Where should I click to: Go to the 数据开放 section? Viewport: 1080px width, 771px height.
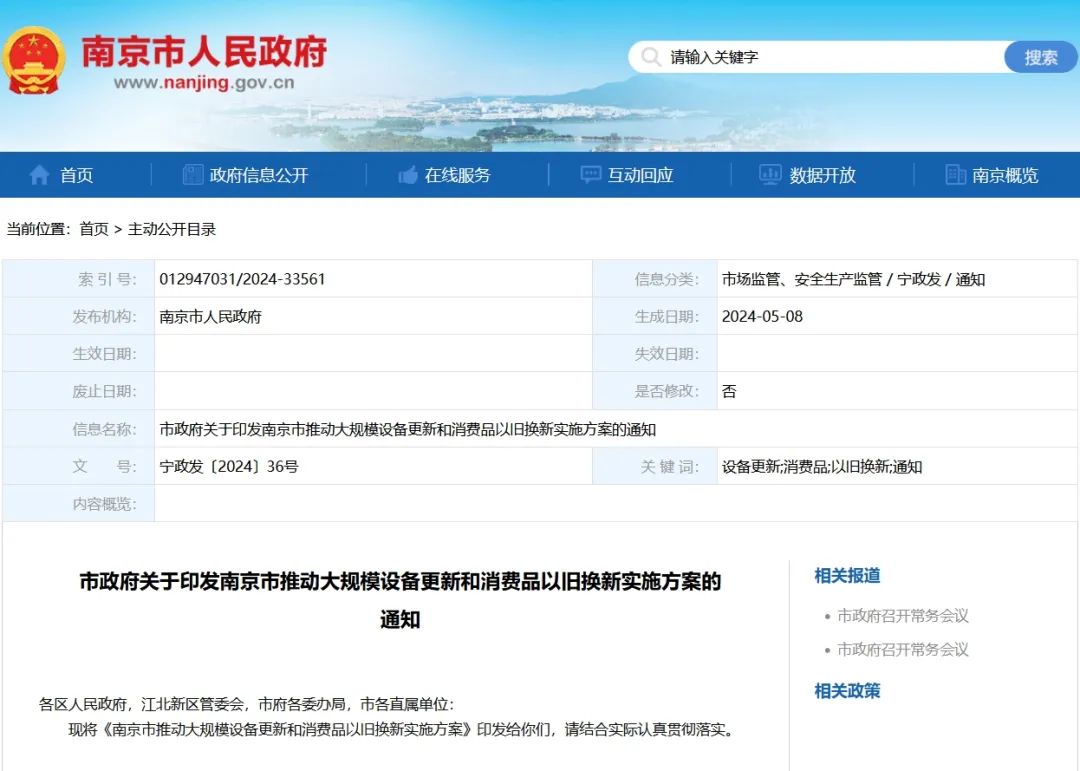822,175
